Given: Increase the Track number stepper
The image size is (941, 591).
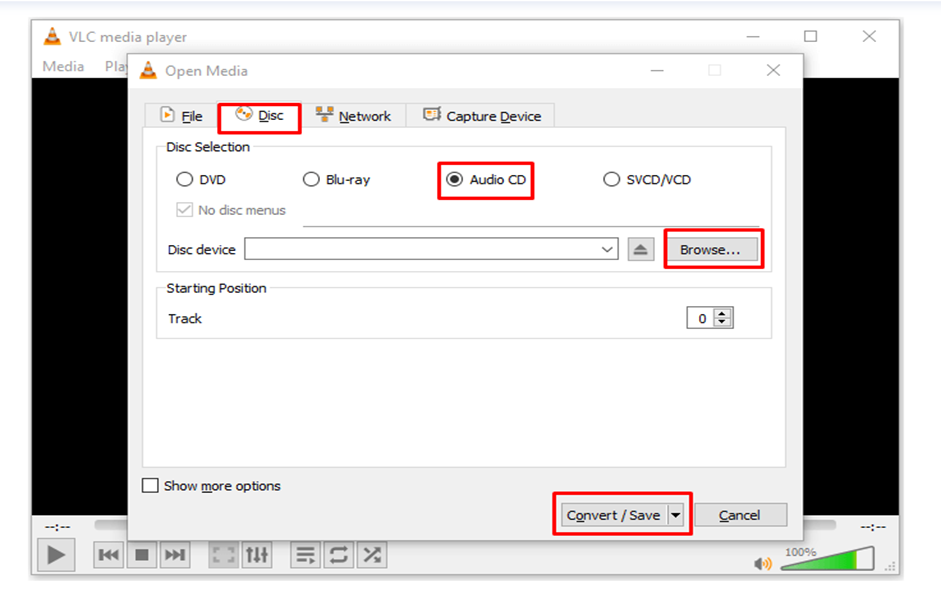Looking at the screenshot, I should tap(723, 313).
